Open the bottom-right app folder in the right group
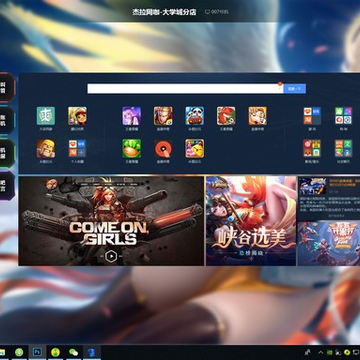This screenshot has height=360, width=360. pos(343,148)
